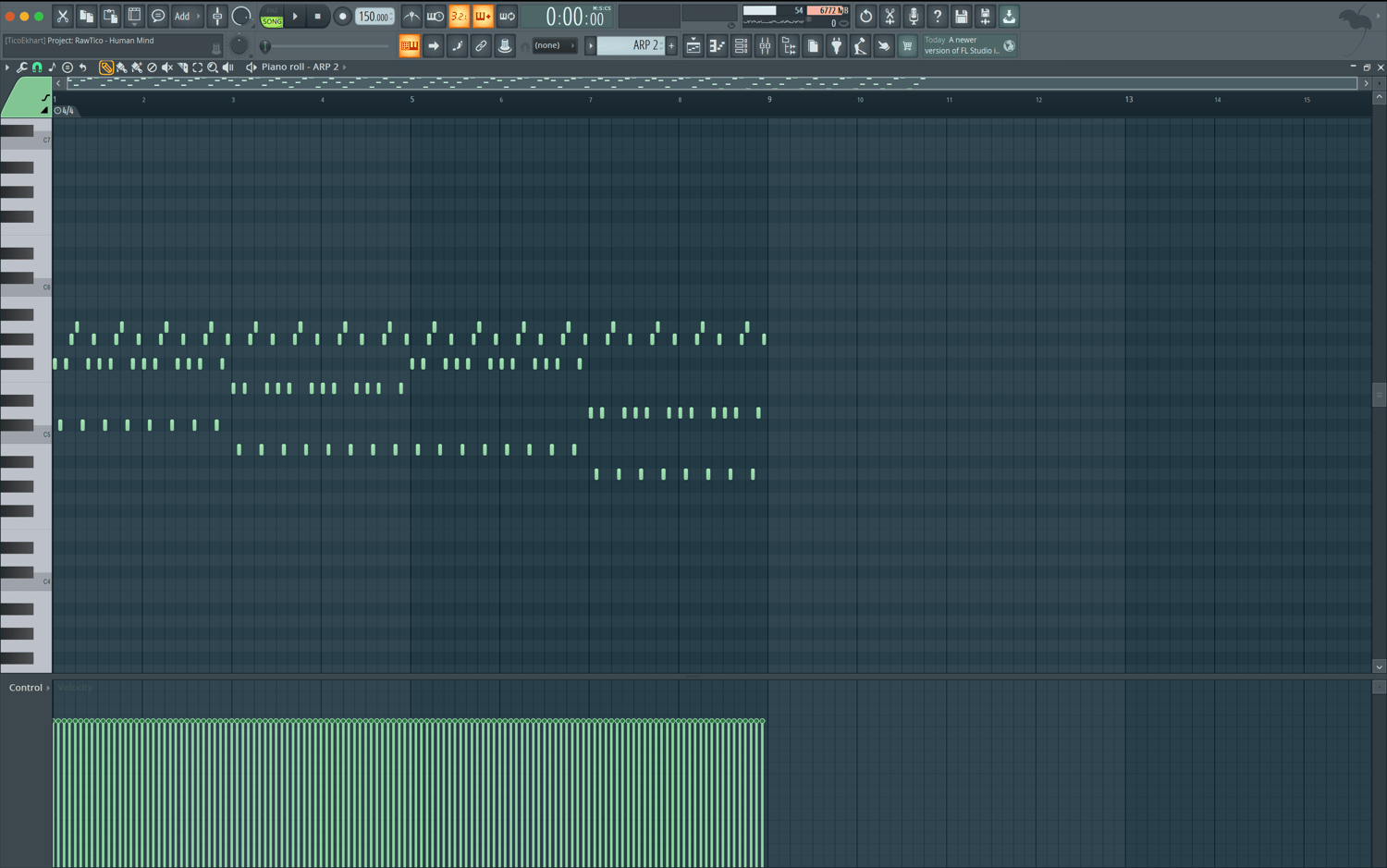
Task: Click the vertical scrollbar down arrow
Action: click(1379, 666)
